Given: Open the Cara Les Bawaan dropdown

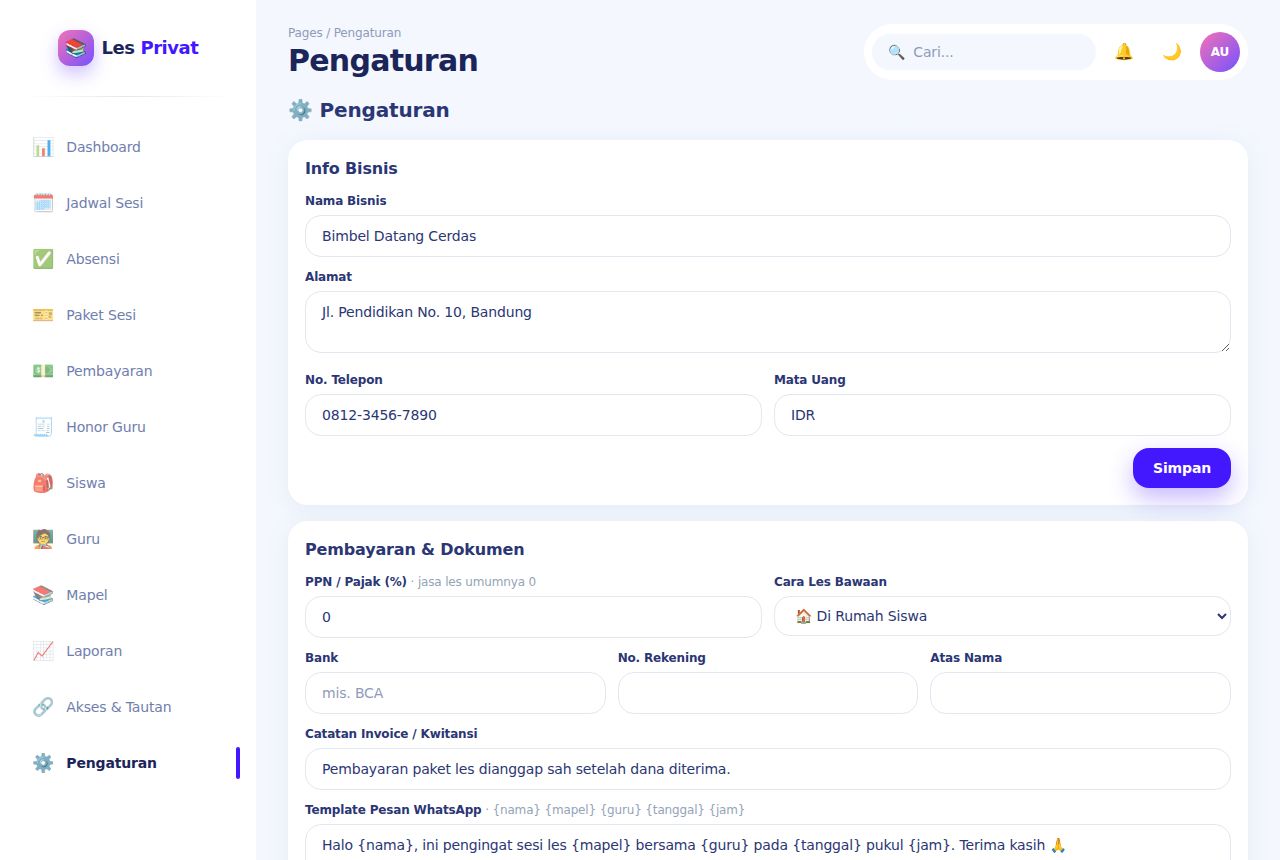Looking at the screenshot, I should [1002, 616].
